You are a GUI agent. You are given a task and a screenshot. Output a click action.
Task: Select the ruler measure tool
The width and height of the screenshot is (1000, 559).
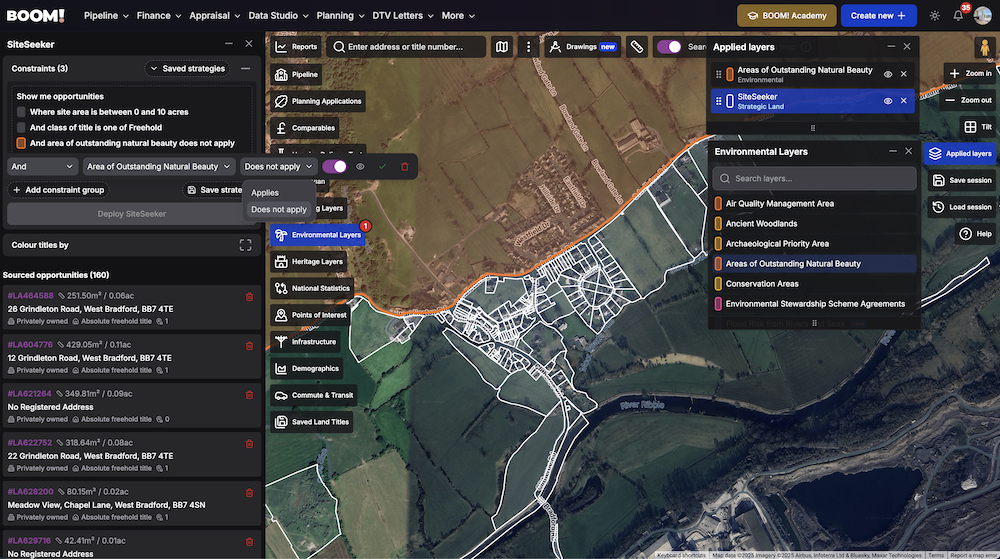pyautogui.click(x=636, y=47)
